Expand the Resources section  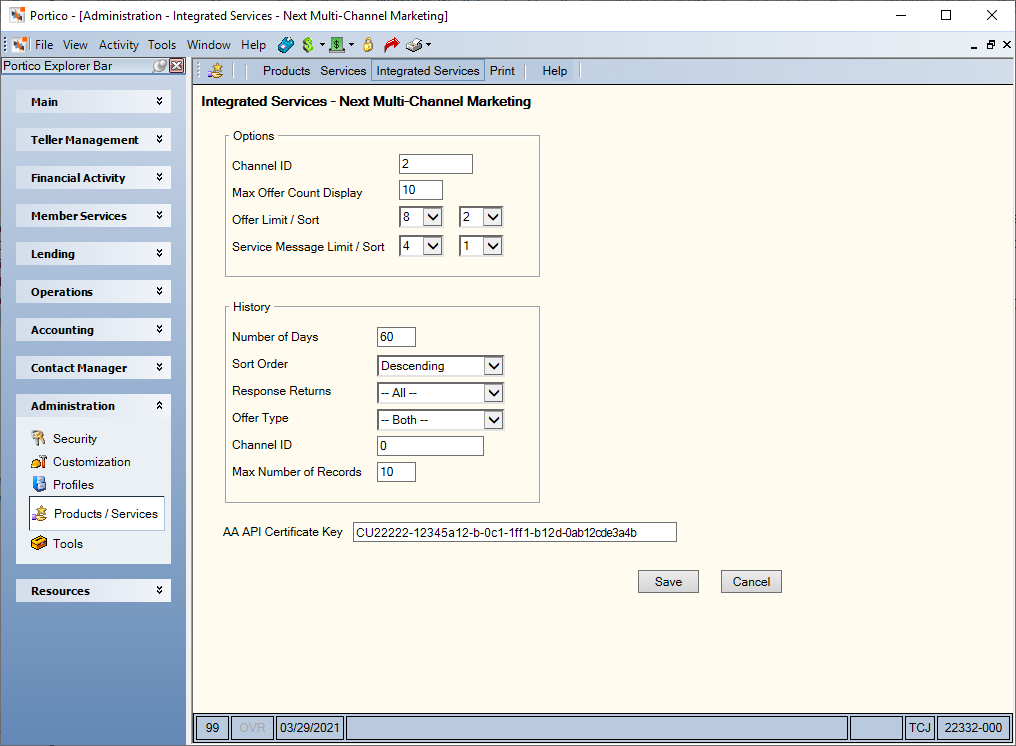93,590
